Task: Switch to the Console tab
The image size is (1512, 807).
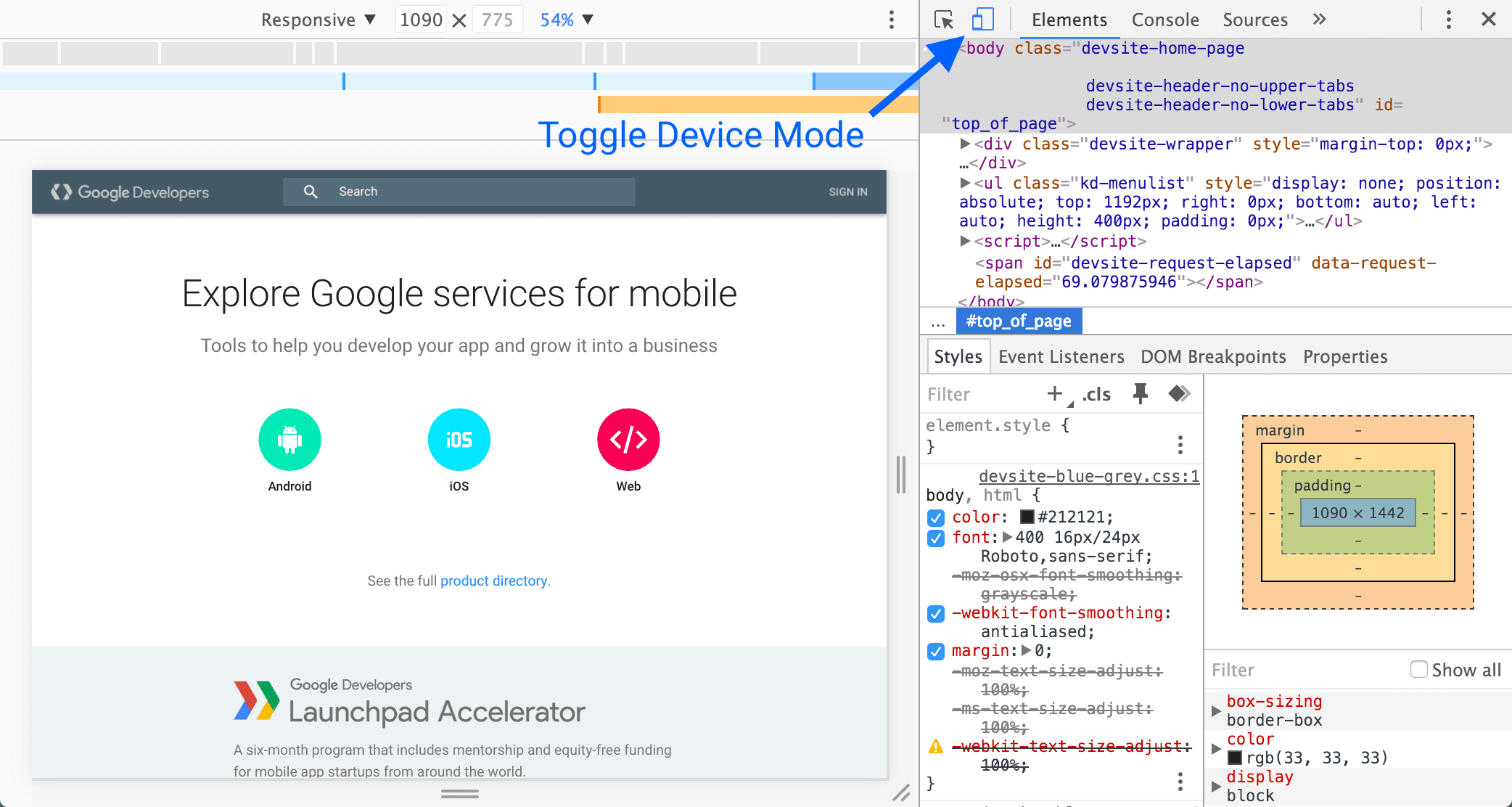Action: (1162, 19)
